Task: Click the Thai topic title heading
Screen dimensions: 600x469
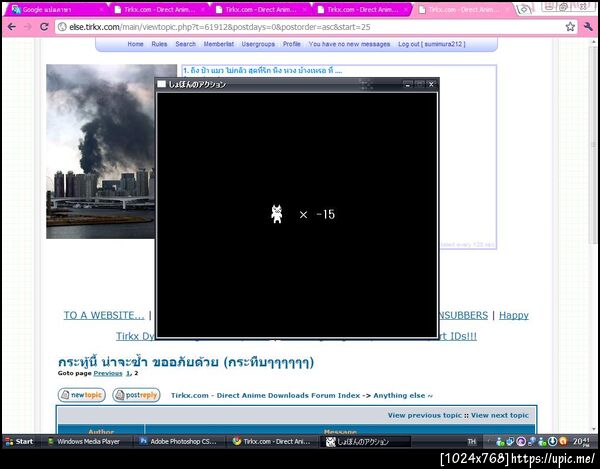Action: point(186,362)
